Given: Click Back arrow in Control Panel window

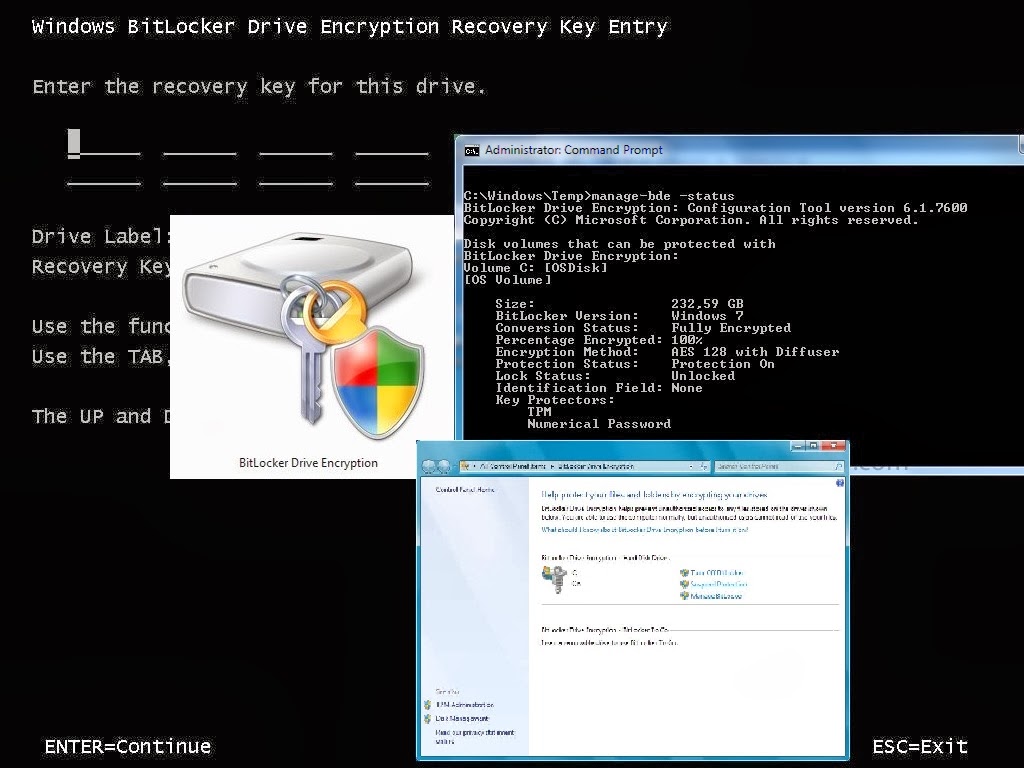Looking at the screenshot, I should point(429,466).
